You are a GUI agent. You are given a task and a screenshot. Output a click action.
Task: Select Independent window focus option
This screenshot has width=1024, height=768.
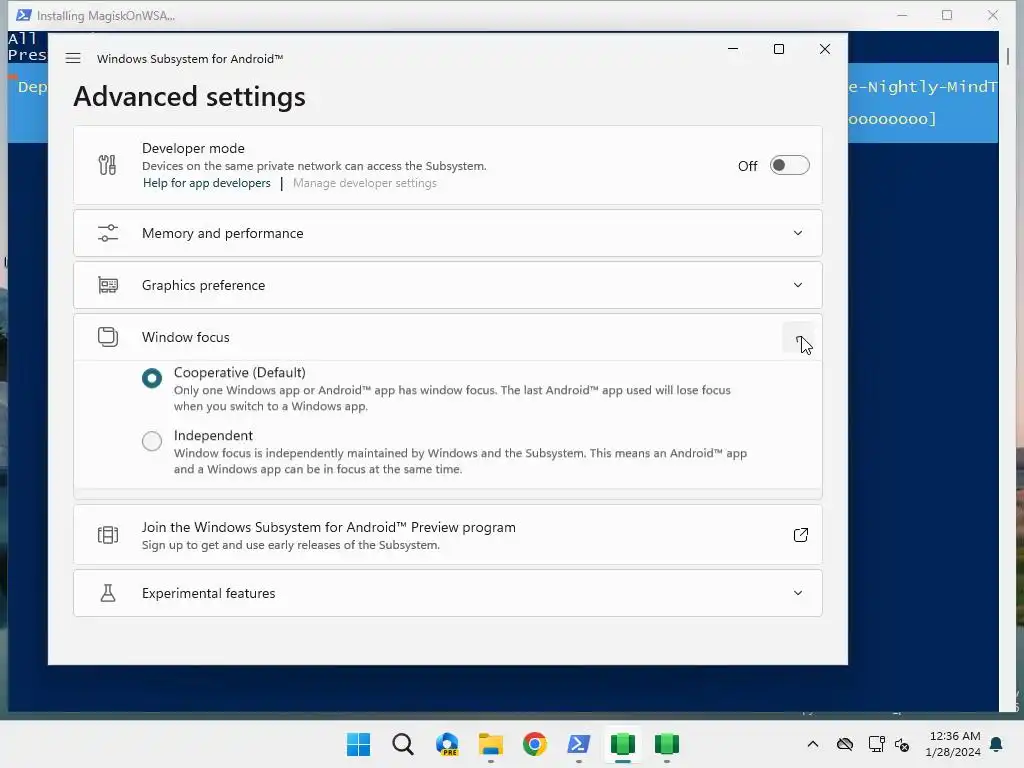point(152,441)
